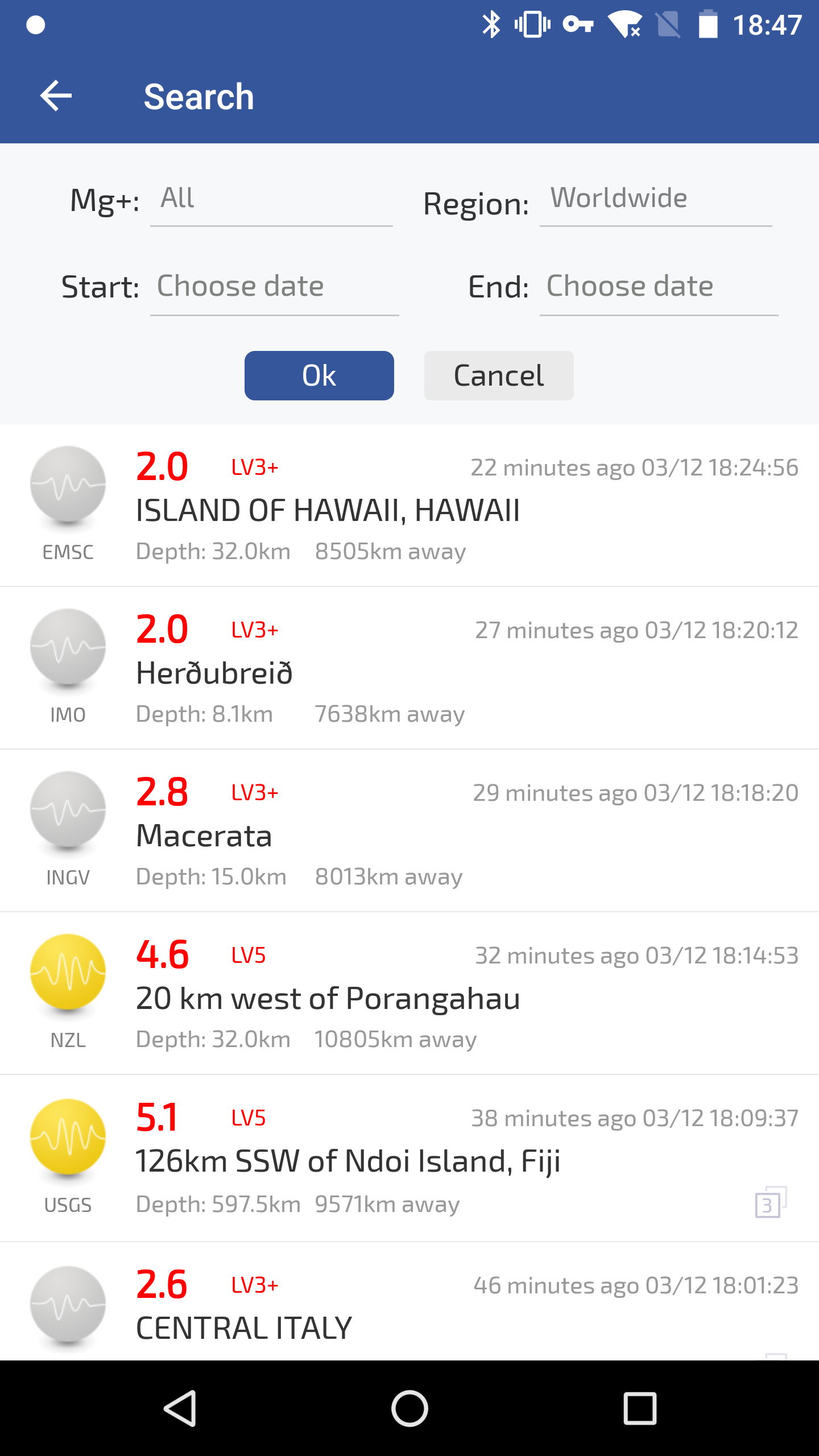This screenshot has width=819, height=1456.
Task: Choose the Start date field
Action: click(274, 287)
